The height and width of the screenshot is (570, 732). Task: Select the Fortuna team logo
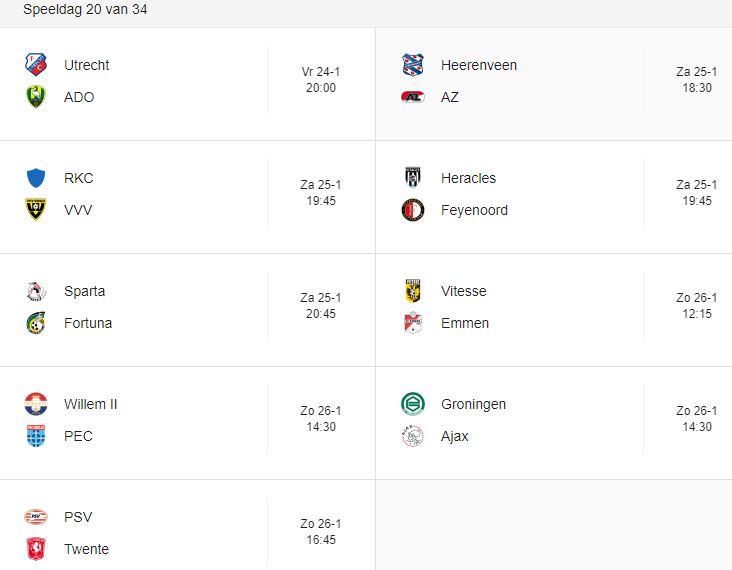pos(36,323)
